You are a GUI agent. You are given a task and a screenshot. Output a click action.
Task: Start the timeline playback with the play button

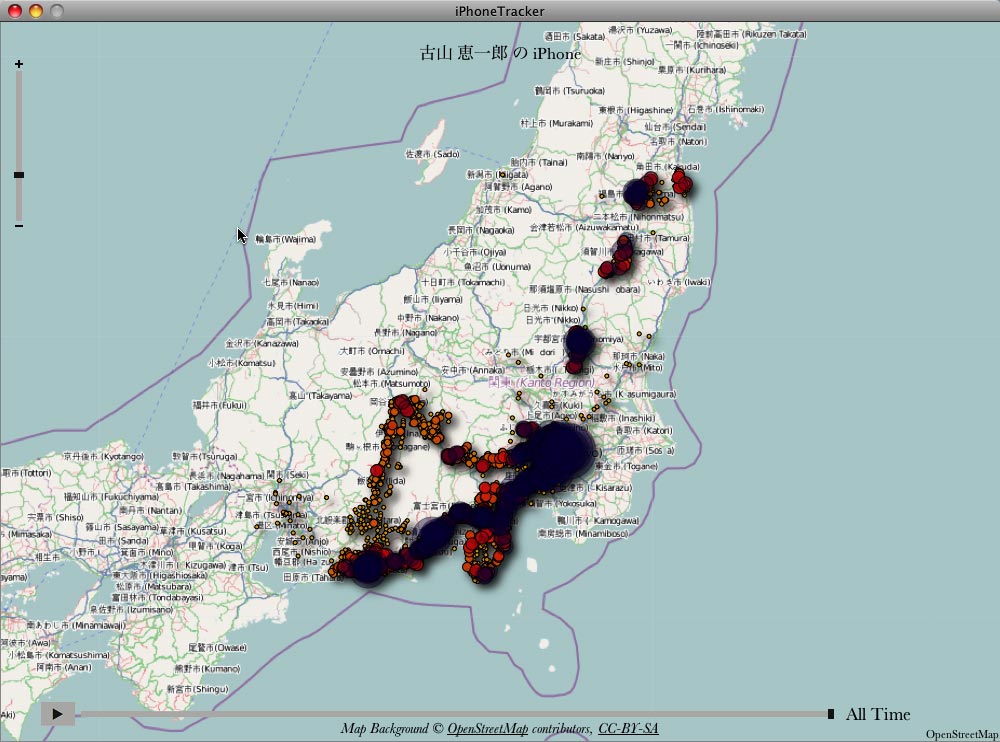[57, 714]
